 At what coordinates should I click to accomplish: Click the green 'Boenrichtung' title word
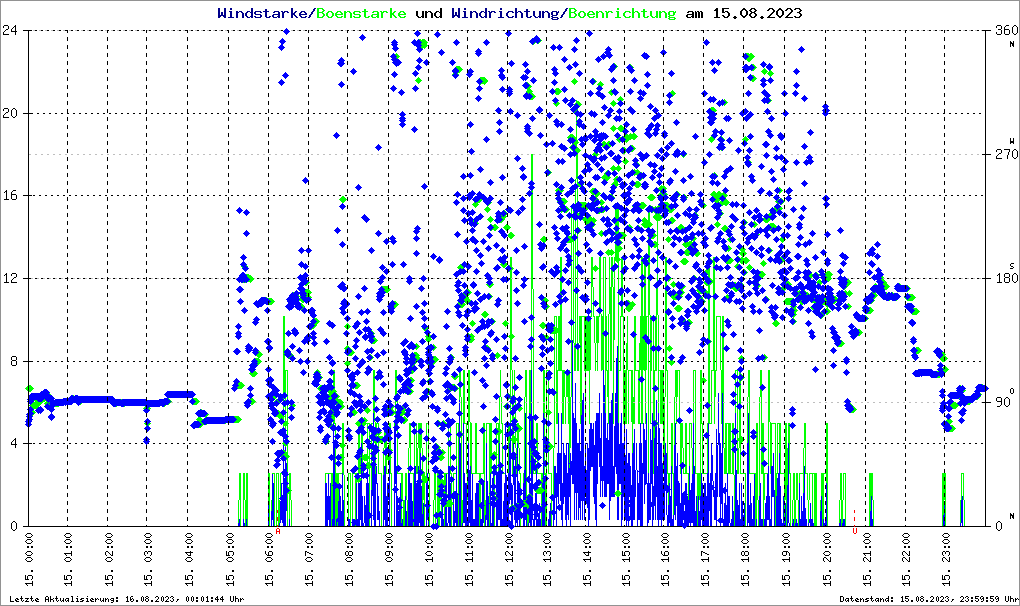pyautogui.click(x=622, y=13)
